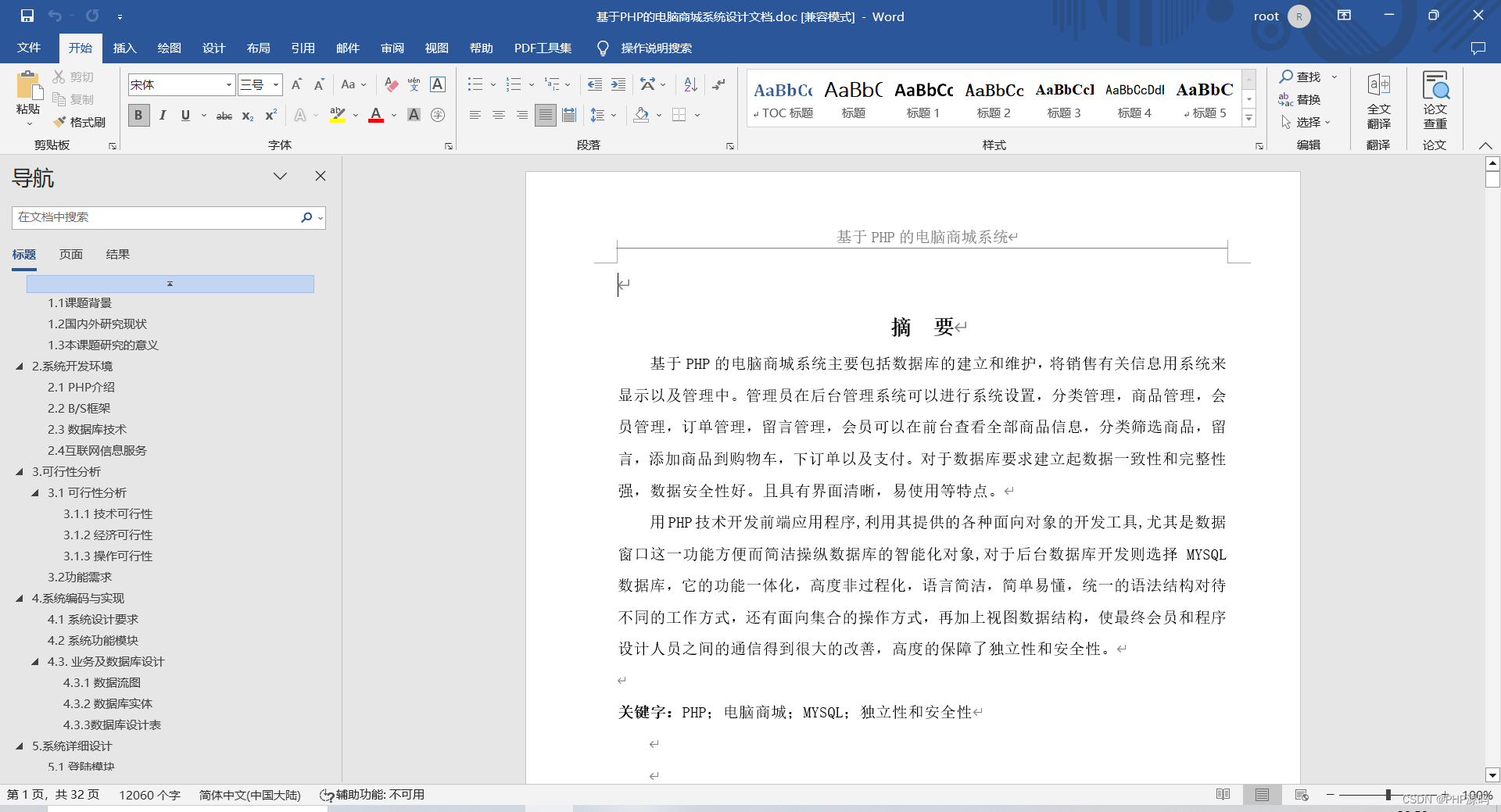Open the font name dropdown (宋体)
Image resolution: width=1501 pixels, height=812 pixels.
tap(229, 84)
